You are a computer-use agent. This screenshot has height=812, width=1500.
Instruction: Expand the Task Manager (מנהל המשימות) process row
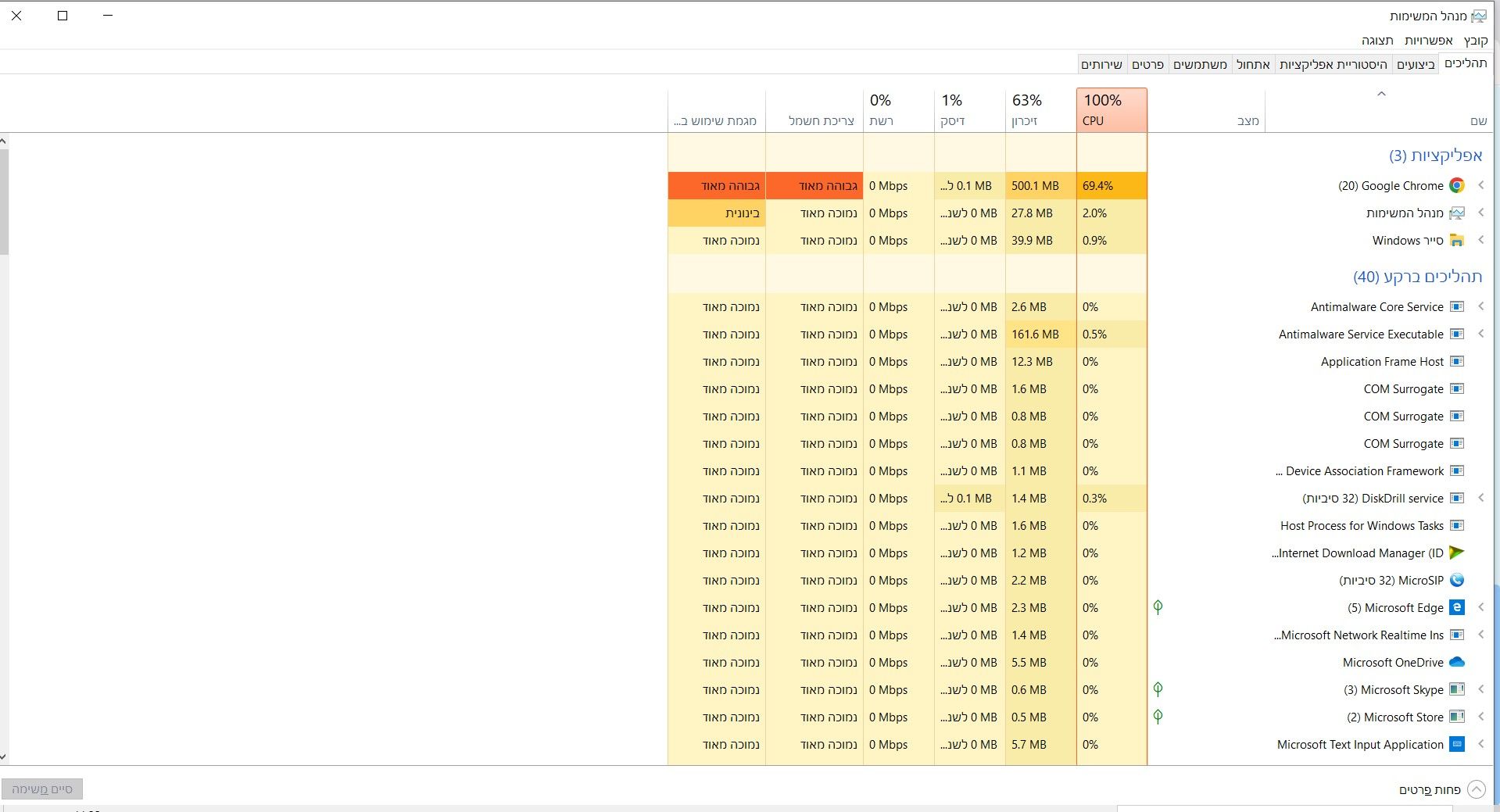(1480, 213)
